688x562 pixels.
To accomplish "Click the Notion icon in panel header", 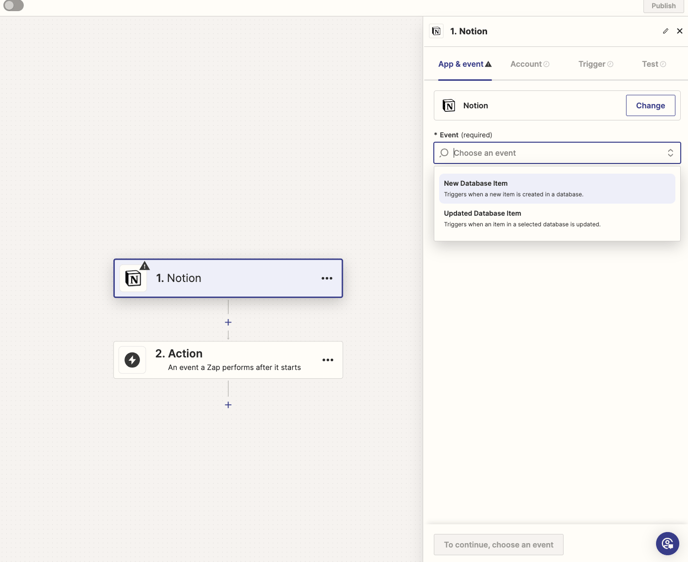I will 436,31.
